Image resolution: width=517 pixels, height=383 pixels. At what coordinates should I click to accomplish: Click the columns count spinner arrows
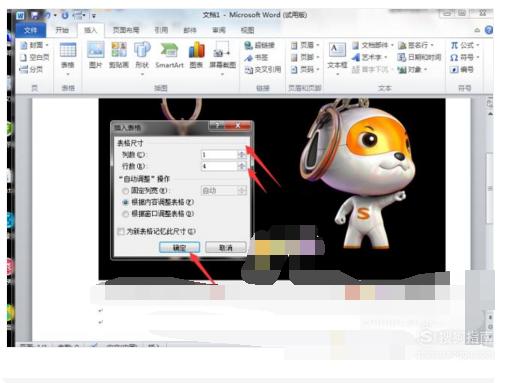[242, 155]
